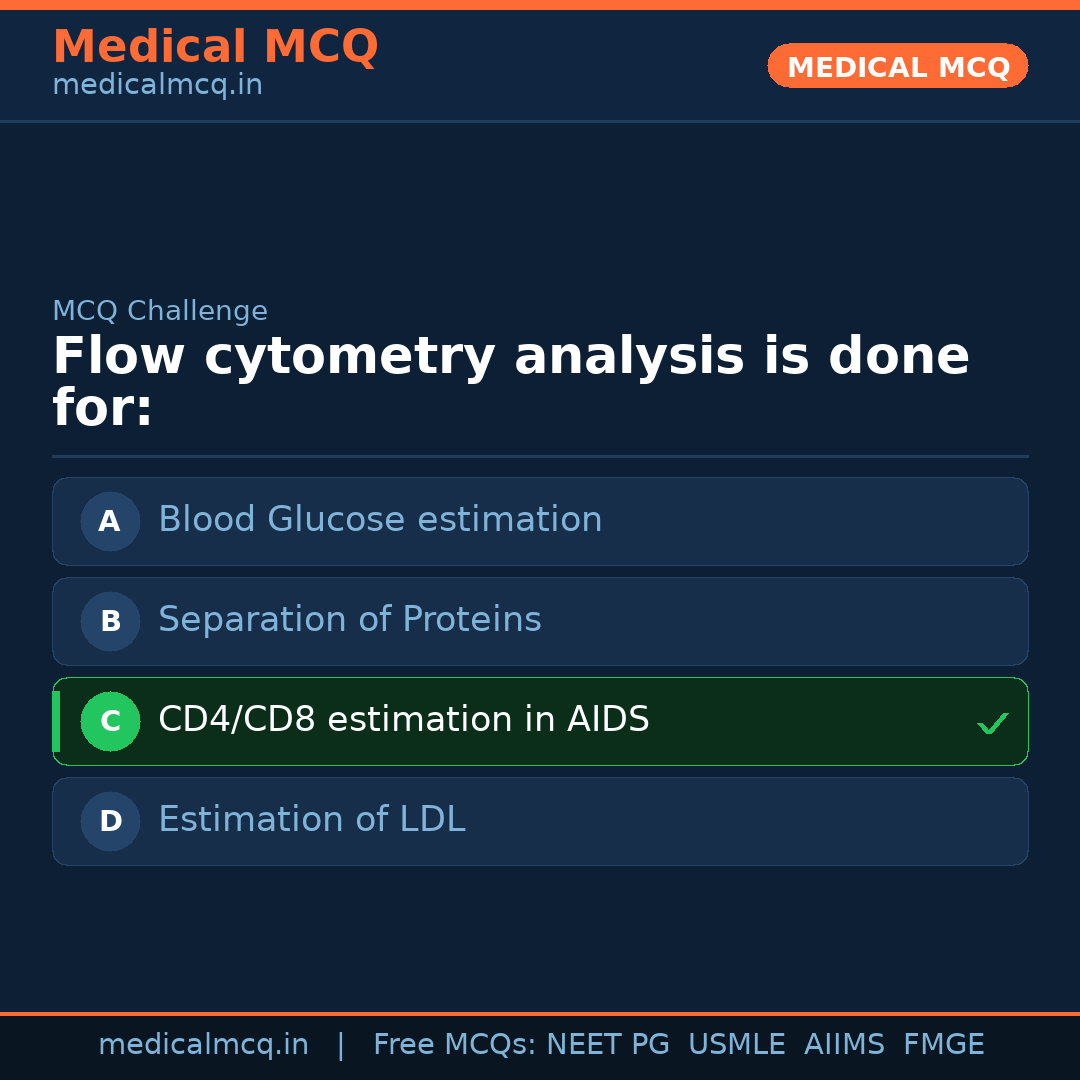Click the MCQ Challenge label
Viewport: 1080px width, 1080px height.
click(x=160, y=311)
